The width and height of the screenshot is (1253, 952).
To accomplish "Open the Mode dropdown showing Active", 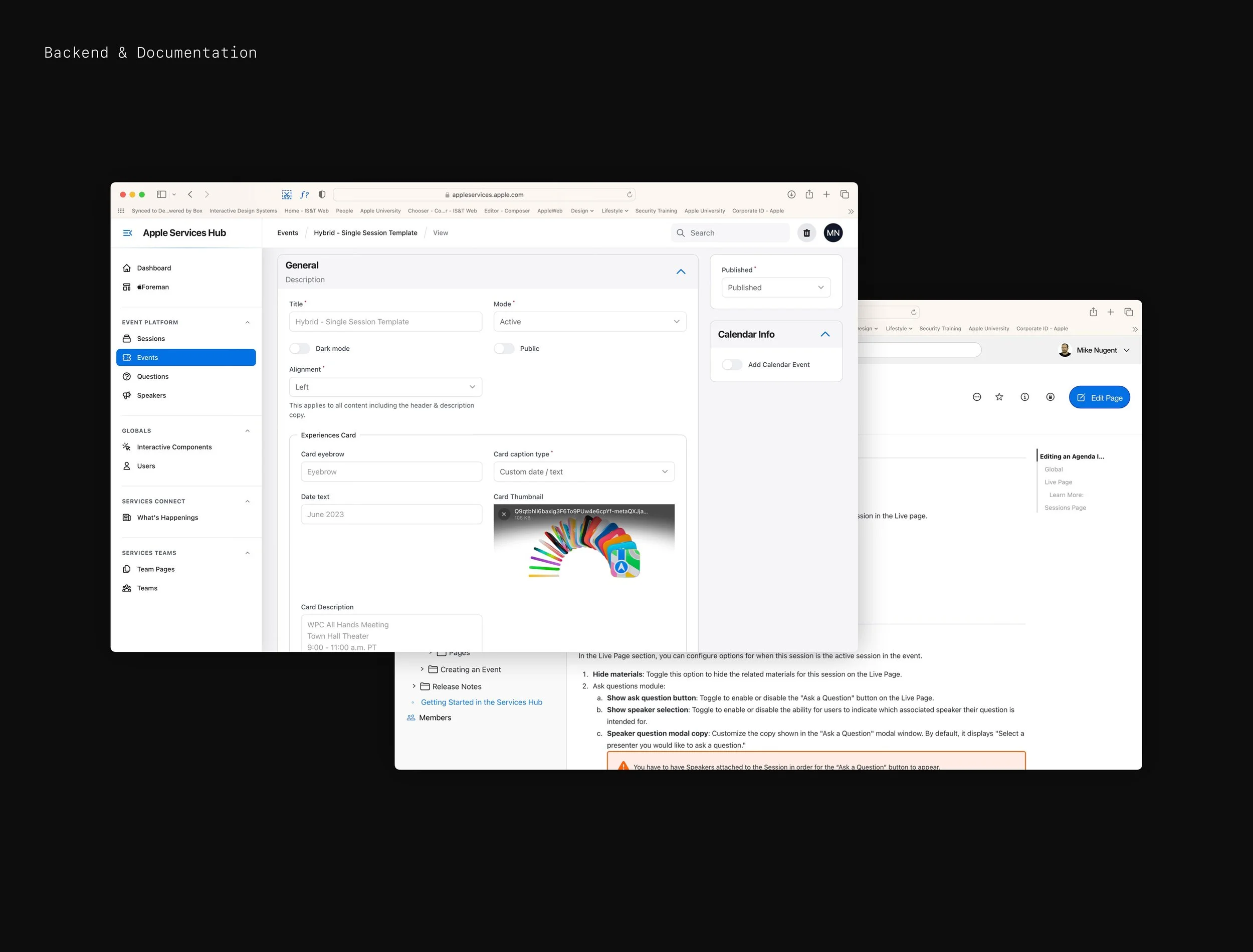I will [x=589, y=322].
